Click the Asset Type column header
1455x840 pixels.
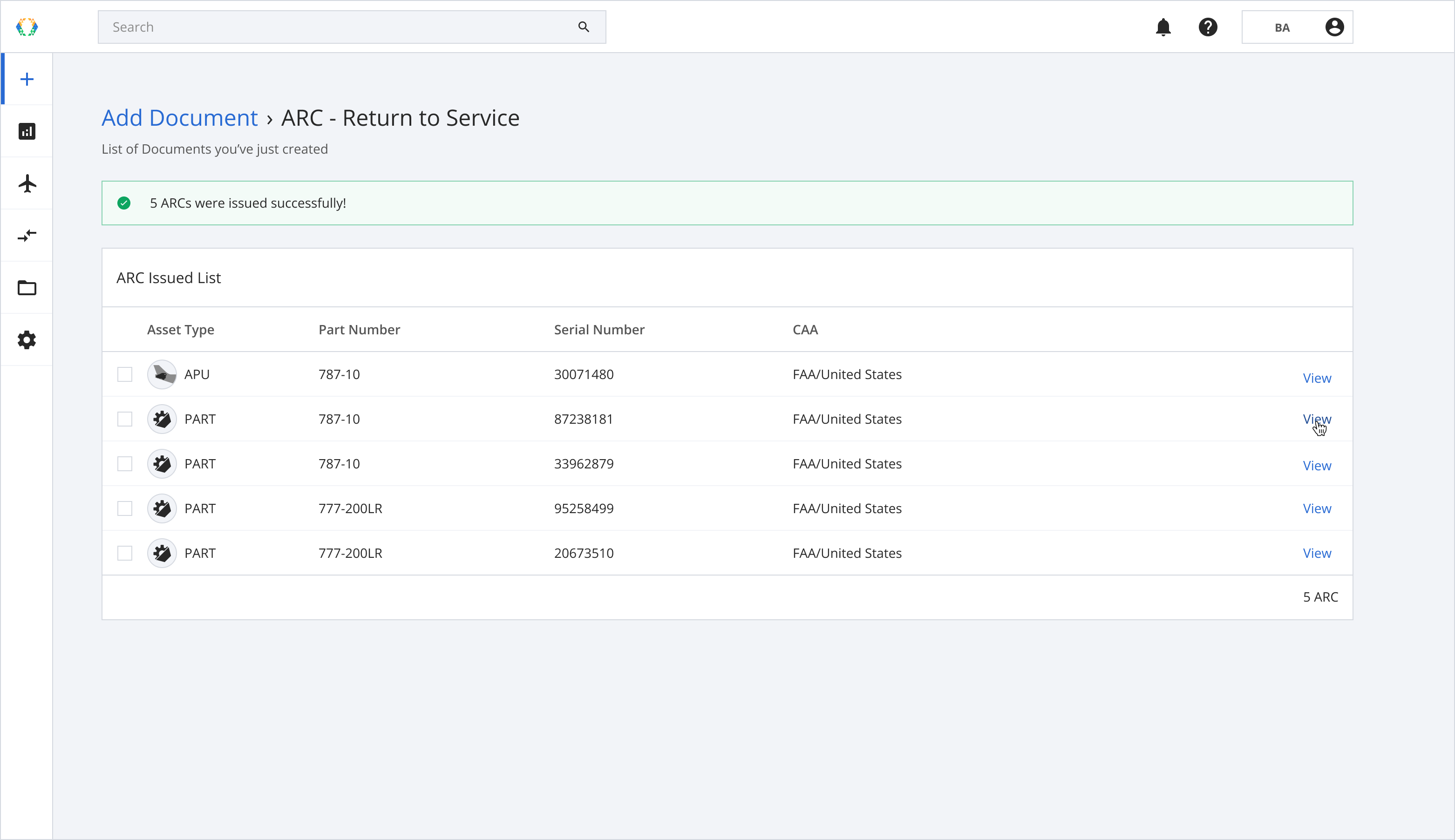[x=181, y=329]
